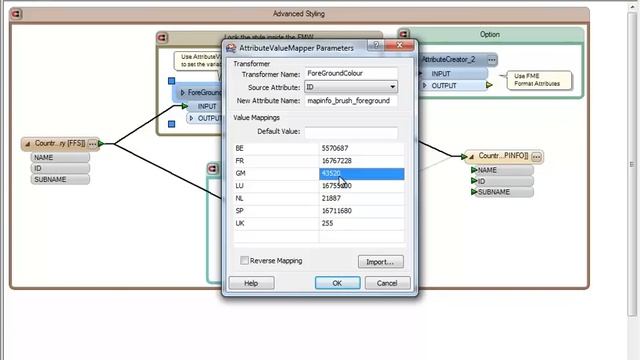640x360 pixels.
Task: Click the bookmark icon behind the dialog top left
Action: click(x=162, y=38)
